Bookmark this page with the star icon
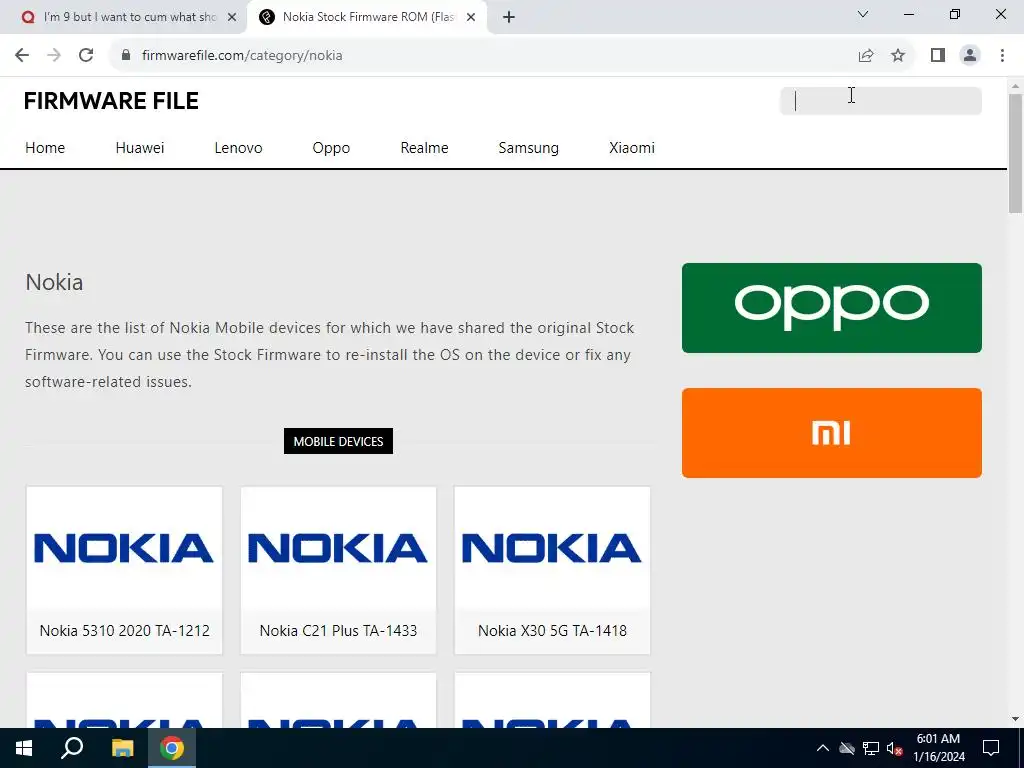The height and width of the screenshot is (768, 1024). pos(898,56)
